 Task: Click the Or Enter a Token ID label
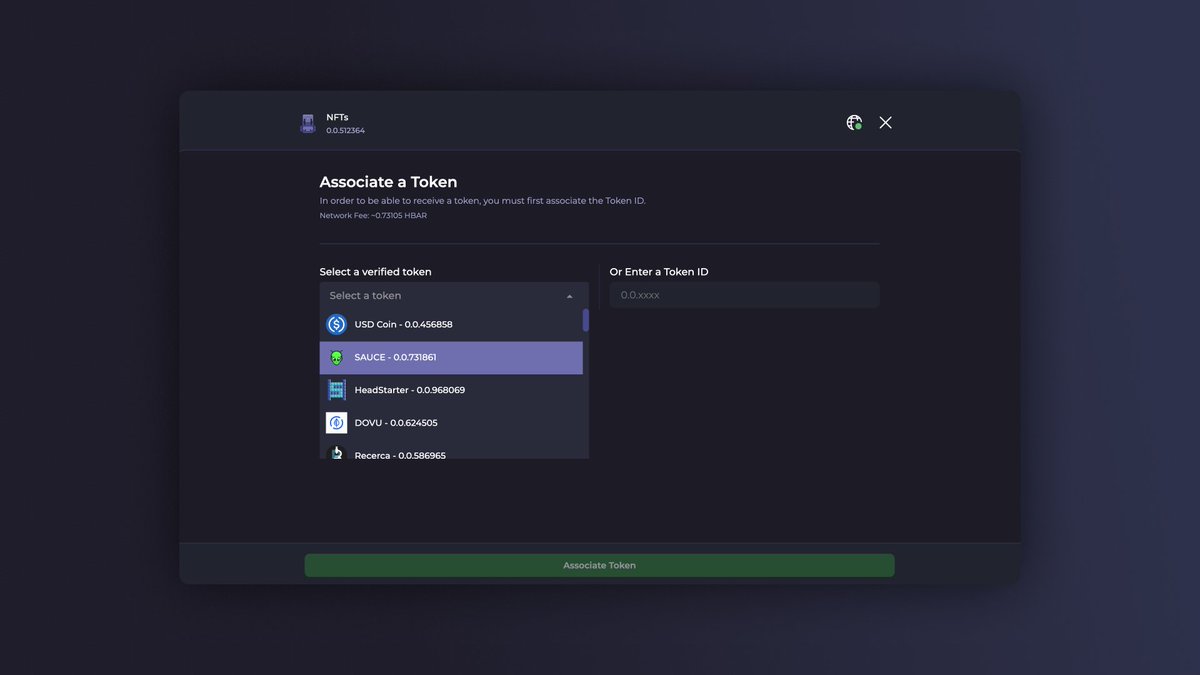tap(659, 272)
